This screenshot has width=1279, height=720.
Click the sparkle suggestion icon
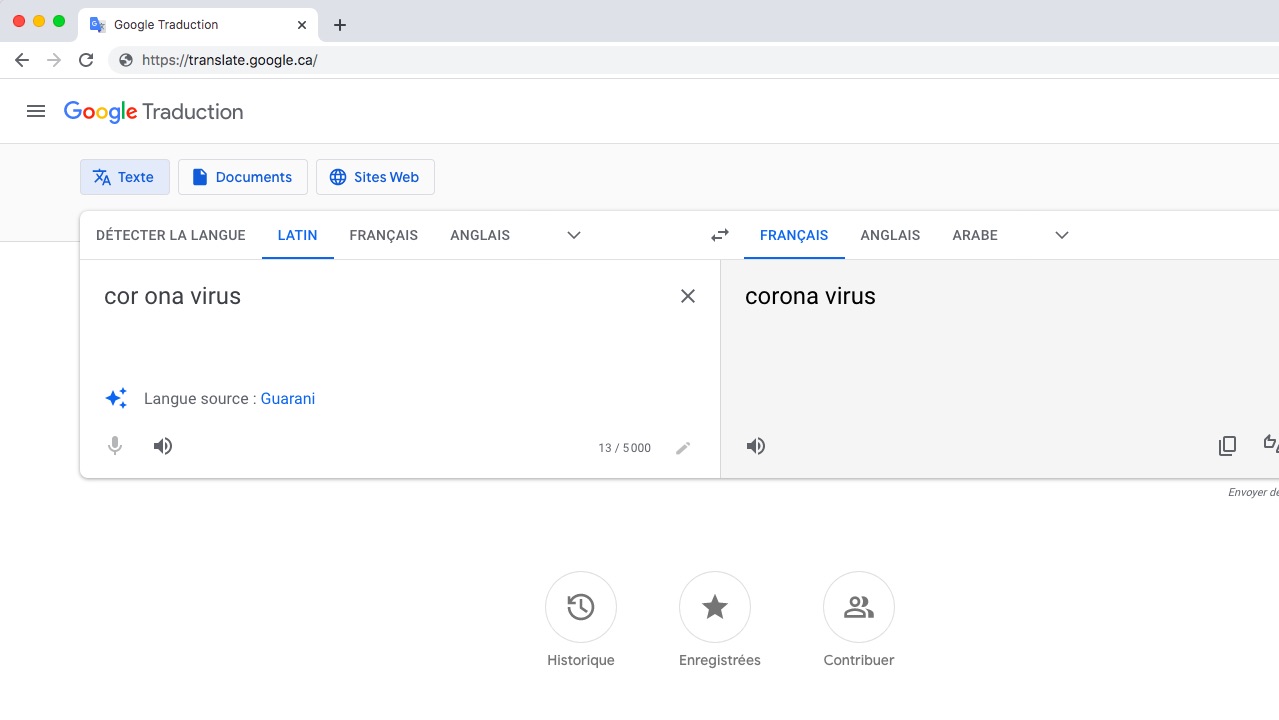(x=116, y=398)
